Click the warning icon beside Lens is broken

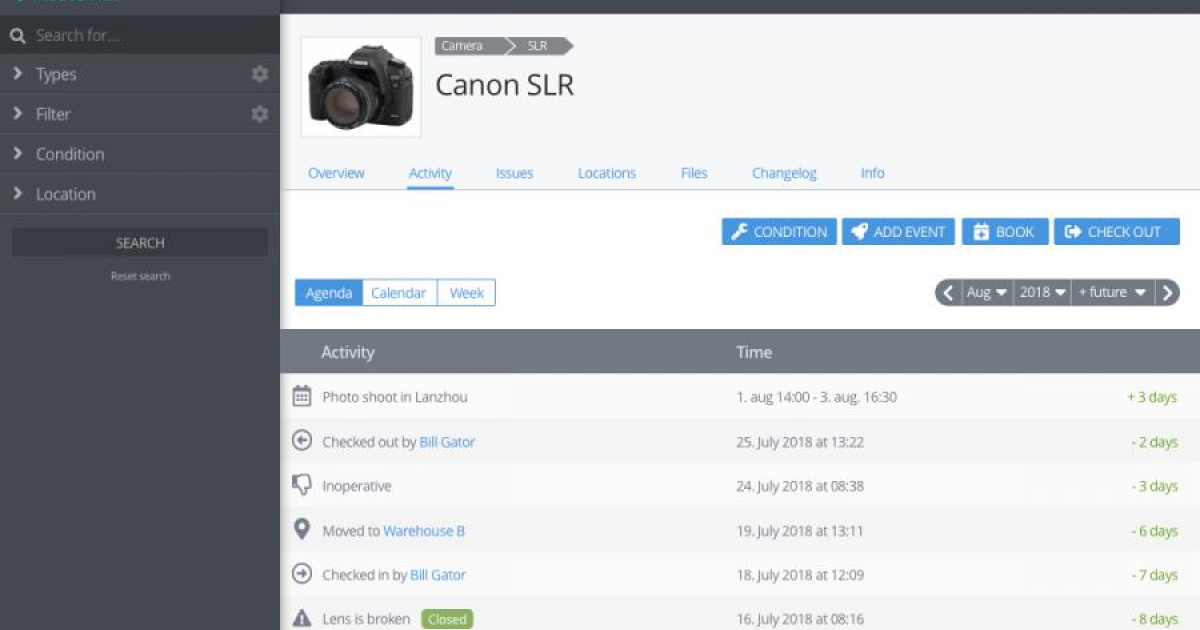pyautogui.click(x=301, y=618)
